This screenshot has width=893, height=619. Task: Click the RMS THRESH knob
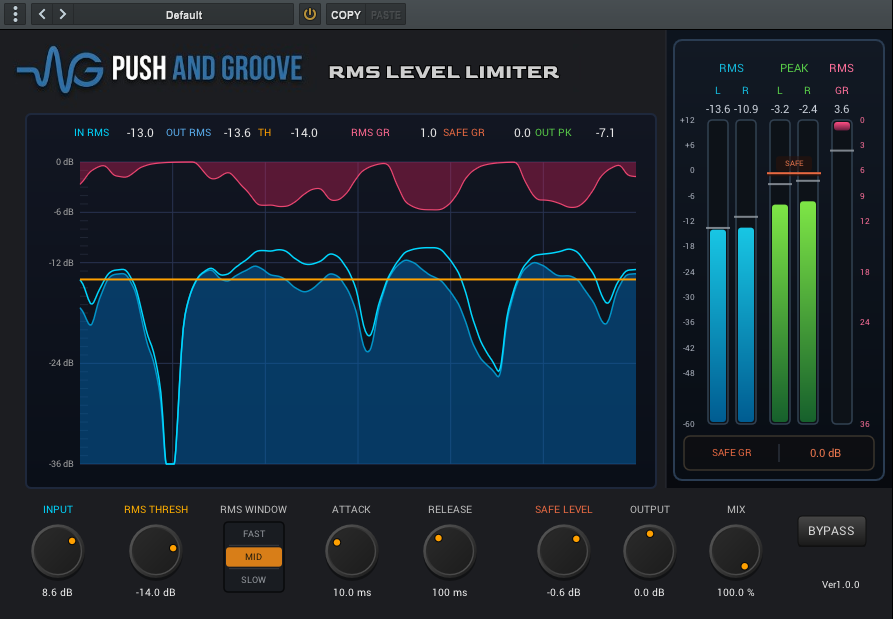(x=155, y=551)
